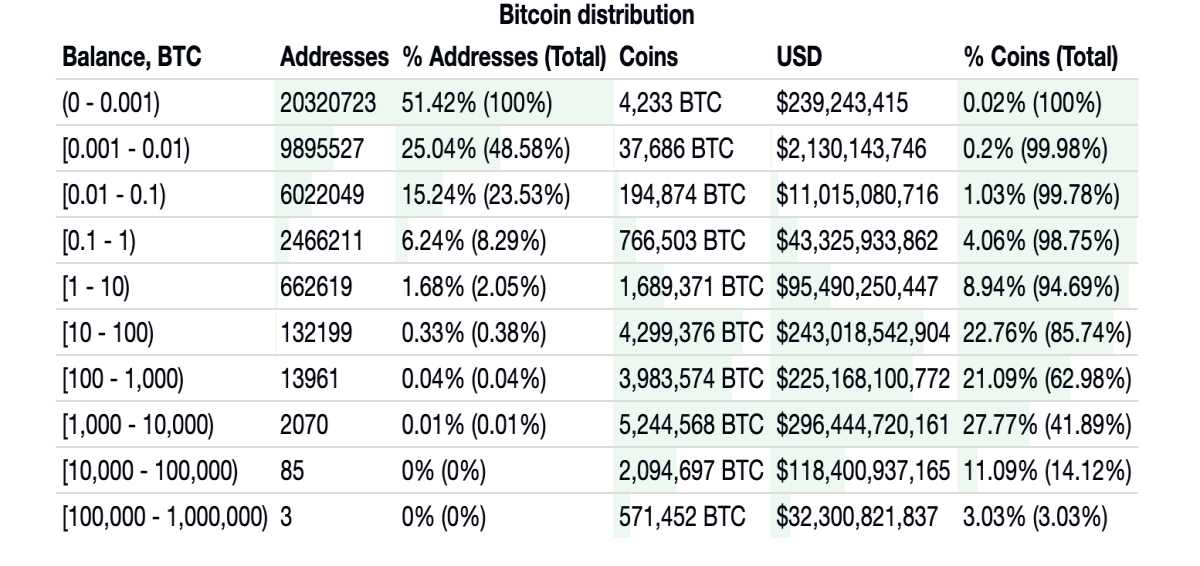1200x566 pixels.
Task: Click the % Coins (Total) column header
Action: pyautogui.click(x=1039, y=61)
